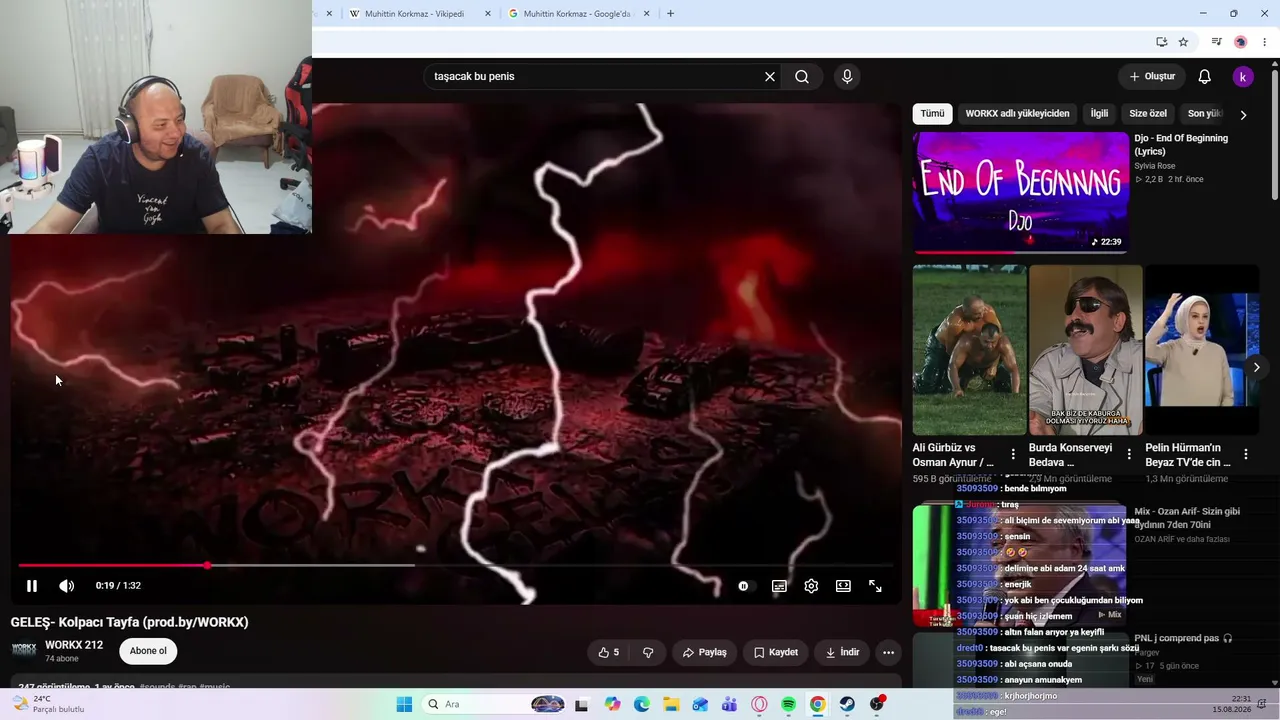Viewport: 1280px width, 720px height.
Task: Open the PNL j comprend pas video
Action: point(1183,638)
